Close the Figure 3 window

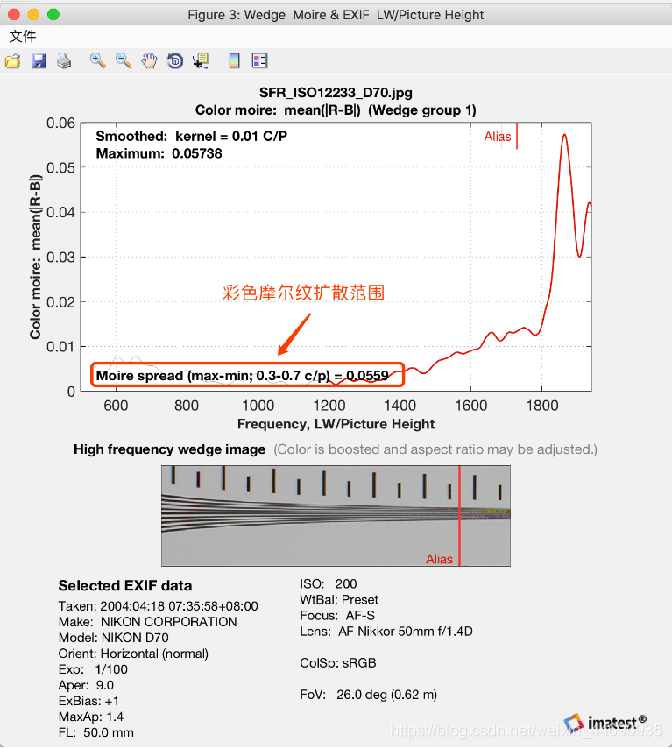pyautogui.click(x=14, y=14)
